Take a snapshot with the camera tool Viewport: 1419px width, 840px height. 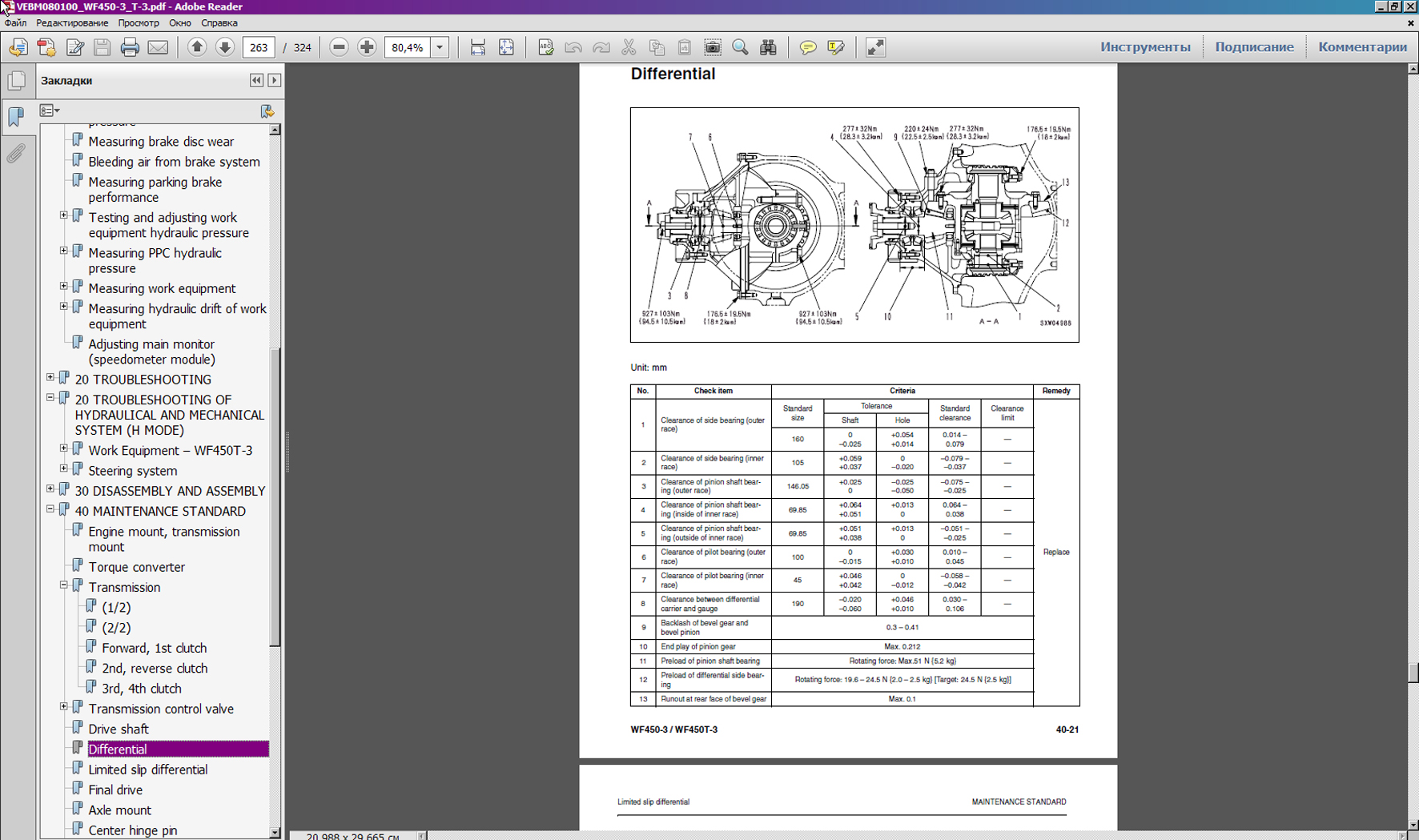click(712, 47)
